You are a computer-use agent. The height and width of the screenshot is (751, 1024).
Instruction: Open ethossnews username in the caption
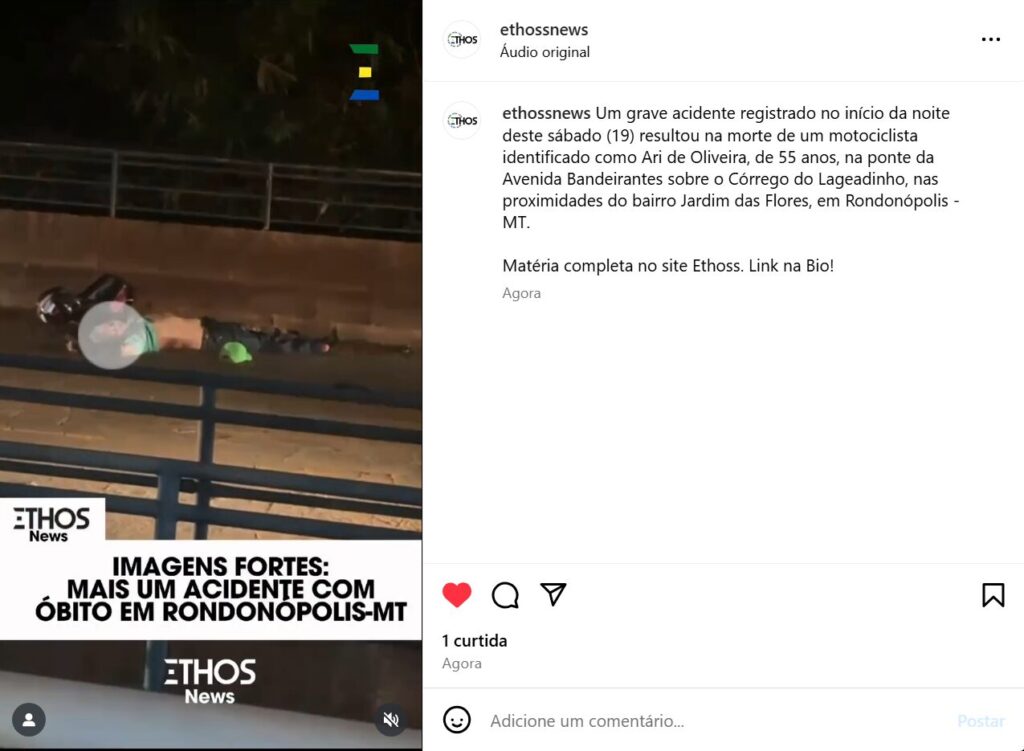pos(546,113)
